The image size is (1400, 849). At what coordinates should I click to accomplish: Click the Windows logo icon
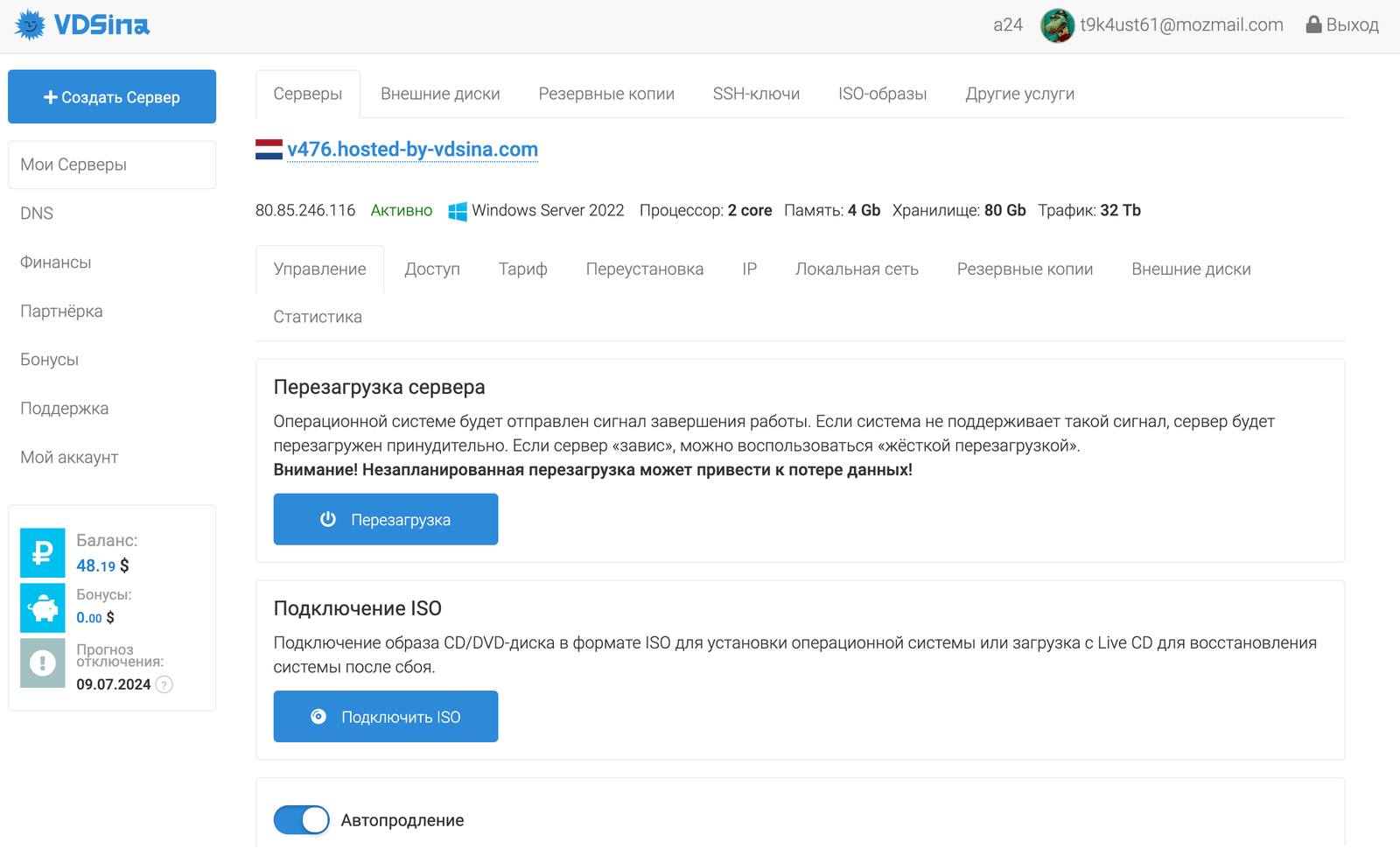457,211
